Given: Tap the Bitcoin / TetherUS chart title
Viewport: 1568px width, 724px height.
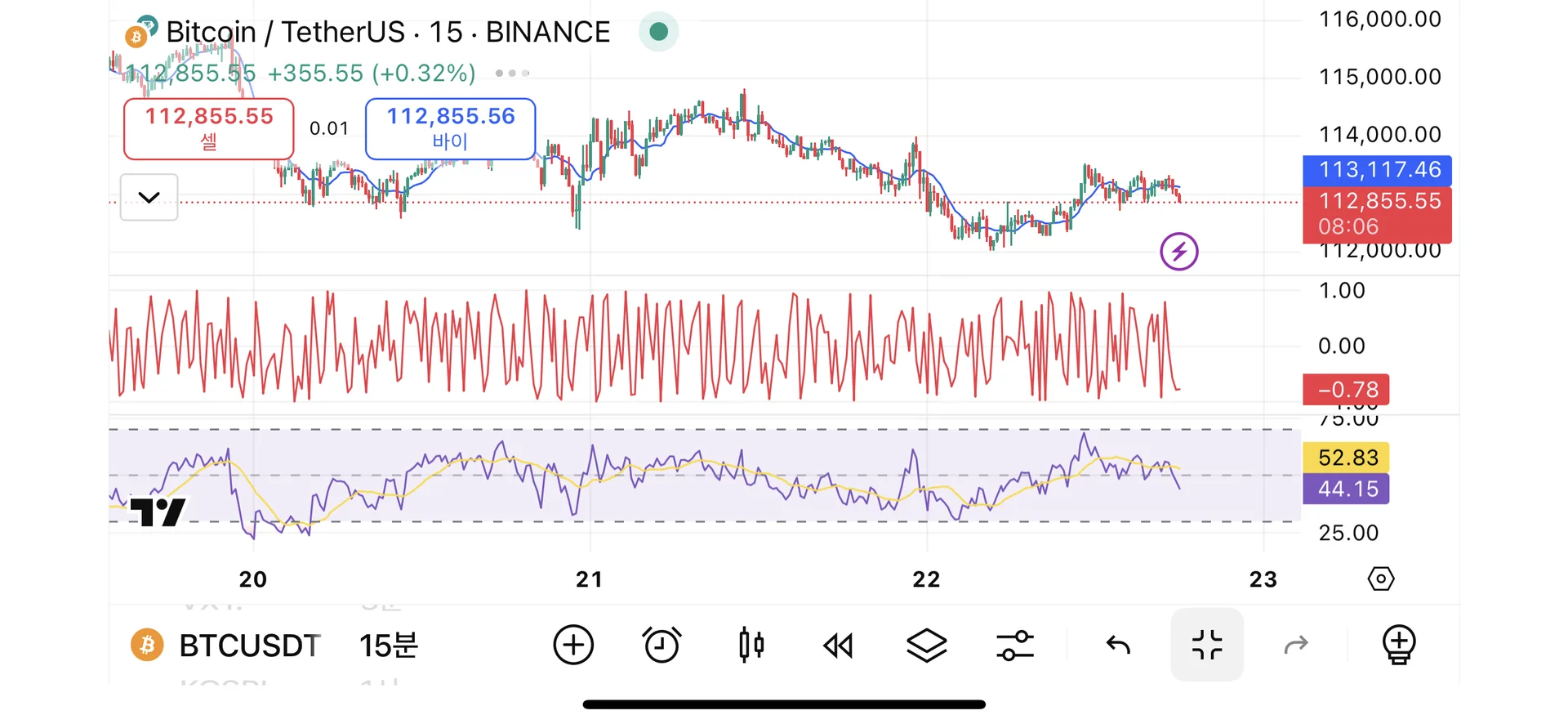Looking at the screenshot, I should click(388, 32).
